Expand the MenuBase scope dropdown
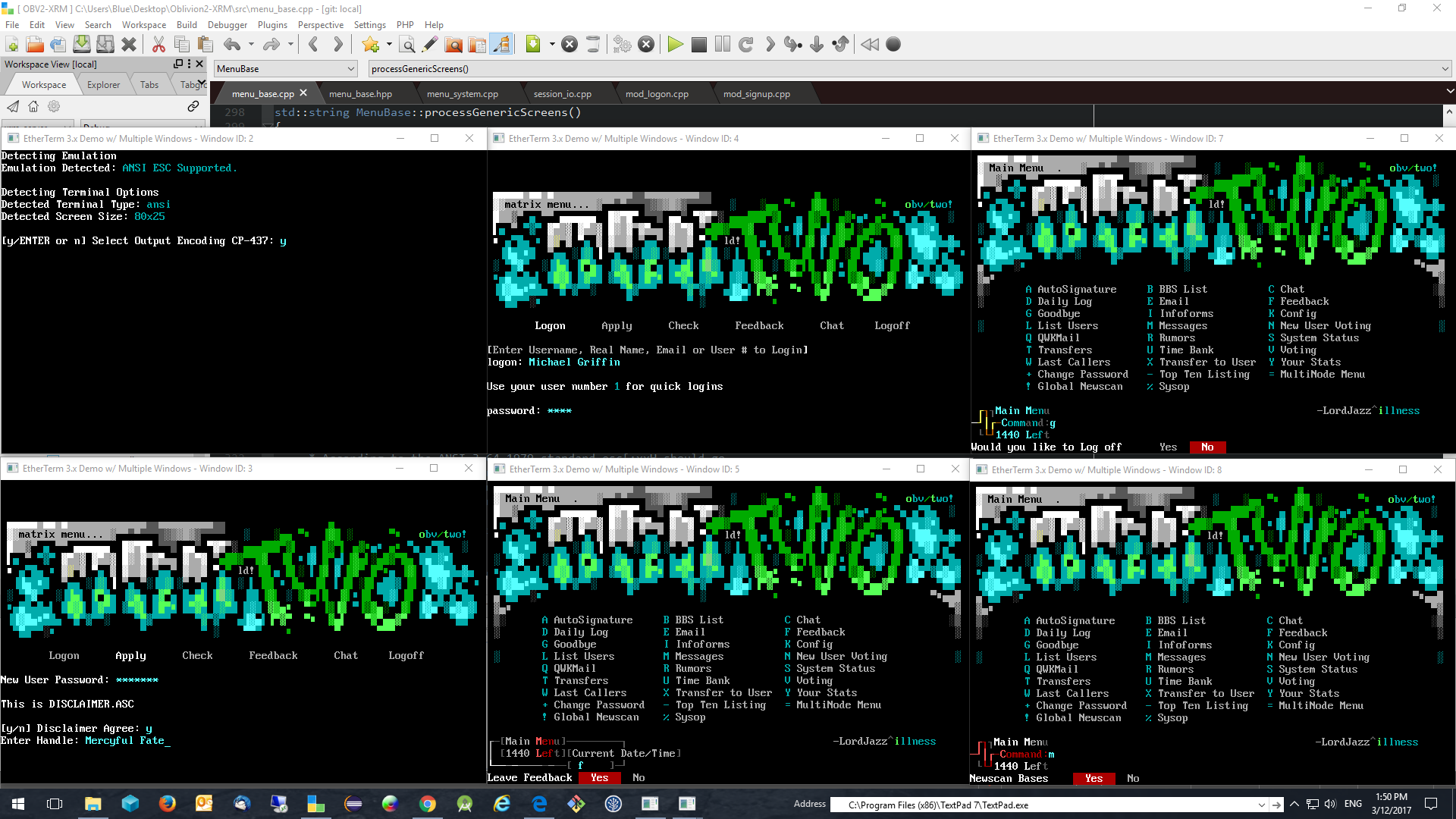Image resolution: width=1456 pixels, height=819 pixels. coord(351,69)
